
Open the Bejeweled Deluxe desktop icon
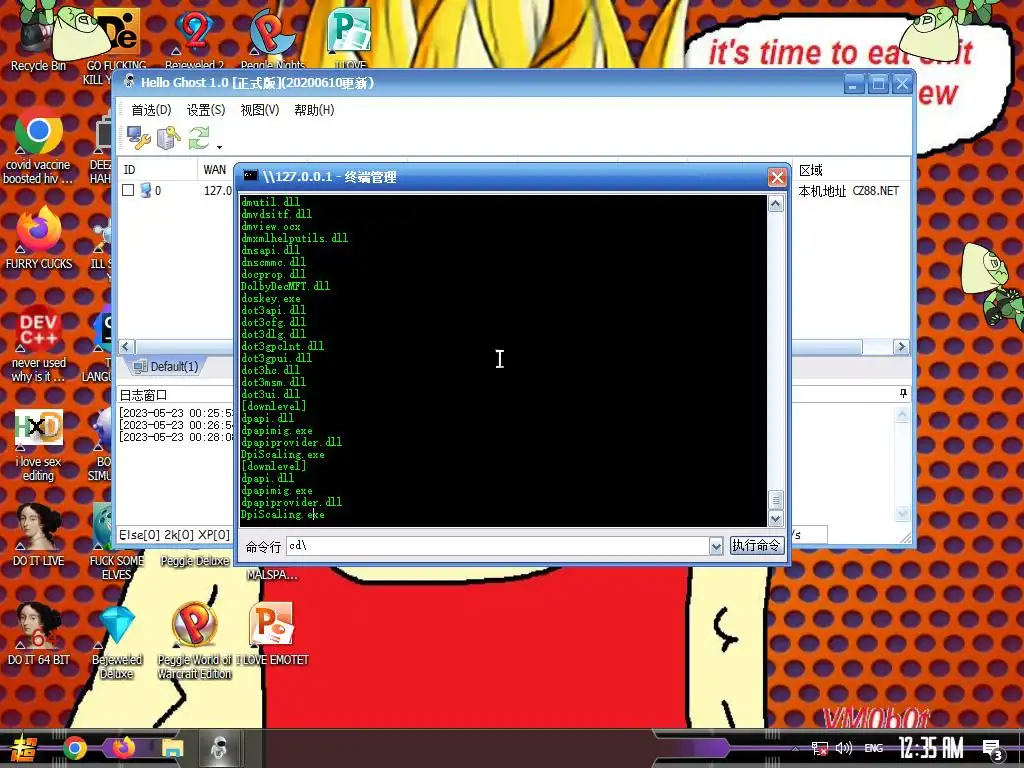(117, 642)
